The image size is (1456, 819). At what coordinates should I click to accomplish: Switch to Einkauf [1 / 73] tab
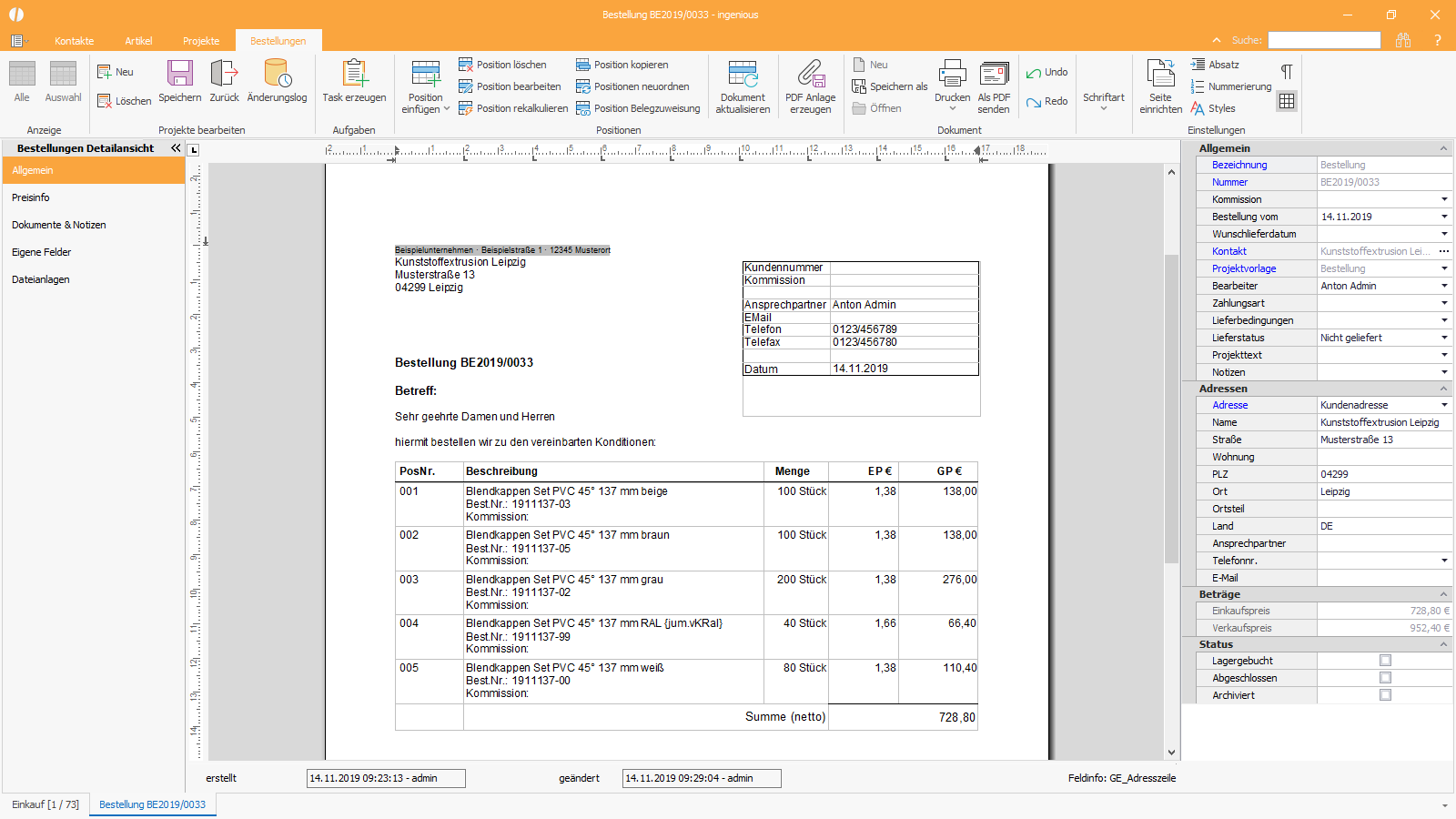point(45,804)
